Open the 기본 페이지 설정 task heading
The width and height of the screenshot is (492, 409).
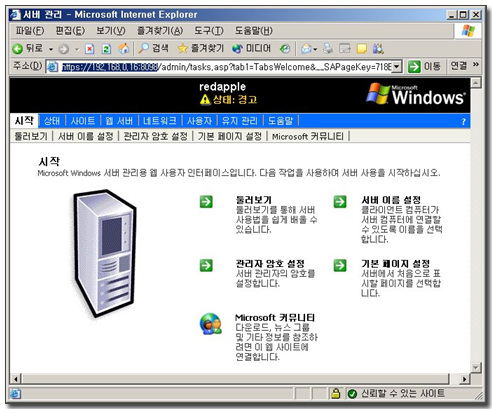click(x=395, y=264)
